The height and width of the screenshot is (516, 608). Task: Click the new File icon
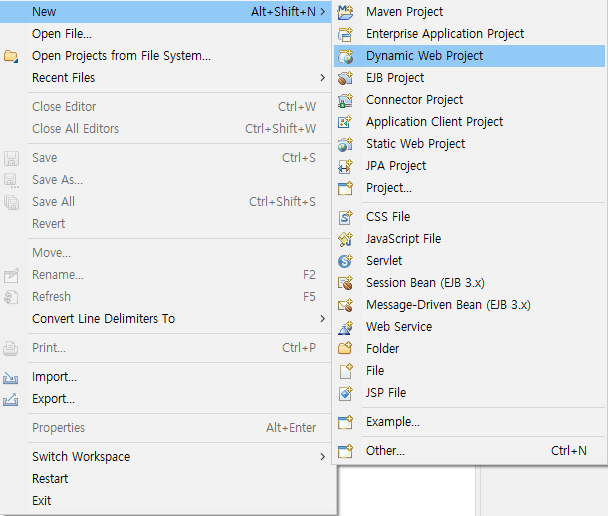pyautogui.click(x=345, y=371)
